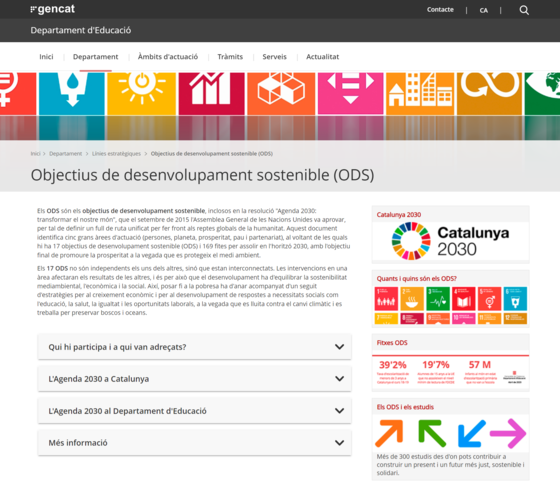
Task: Open the Departament menu item
Action: coord(95,57)
